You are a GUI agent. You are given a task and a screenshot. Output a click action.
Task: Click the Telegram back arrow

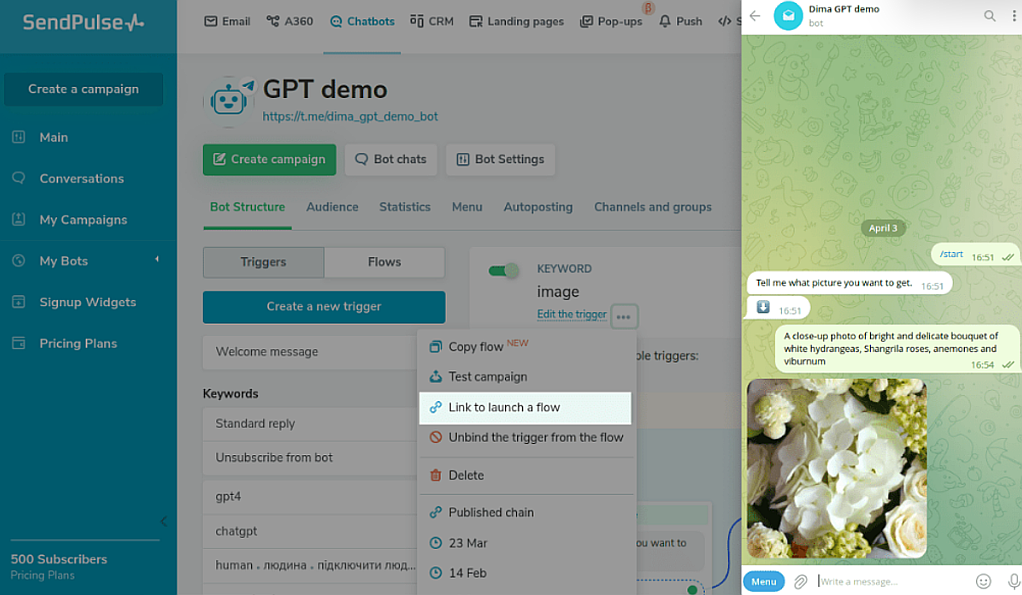tap(755, 16)
